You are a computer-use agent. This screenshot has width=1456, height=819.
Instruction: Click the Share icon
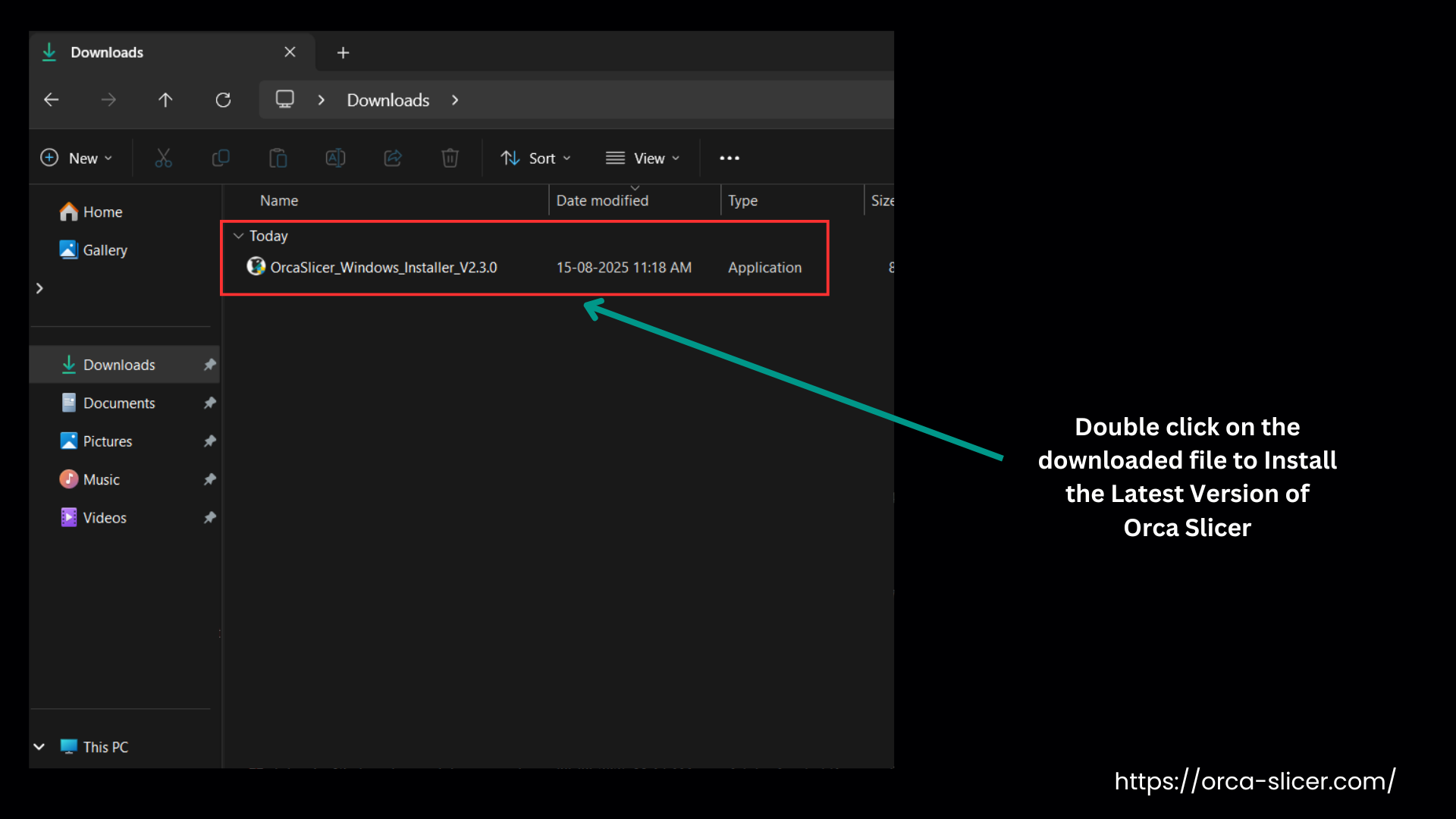click(x=393, y=158)
